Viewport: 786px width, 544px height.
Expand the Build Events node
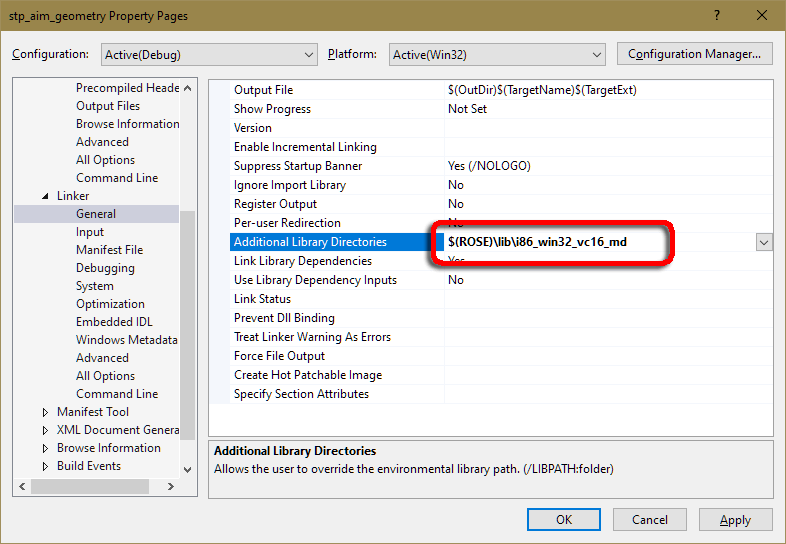45,466
